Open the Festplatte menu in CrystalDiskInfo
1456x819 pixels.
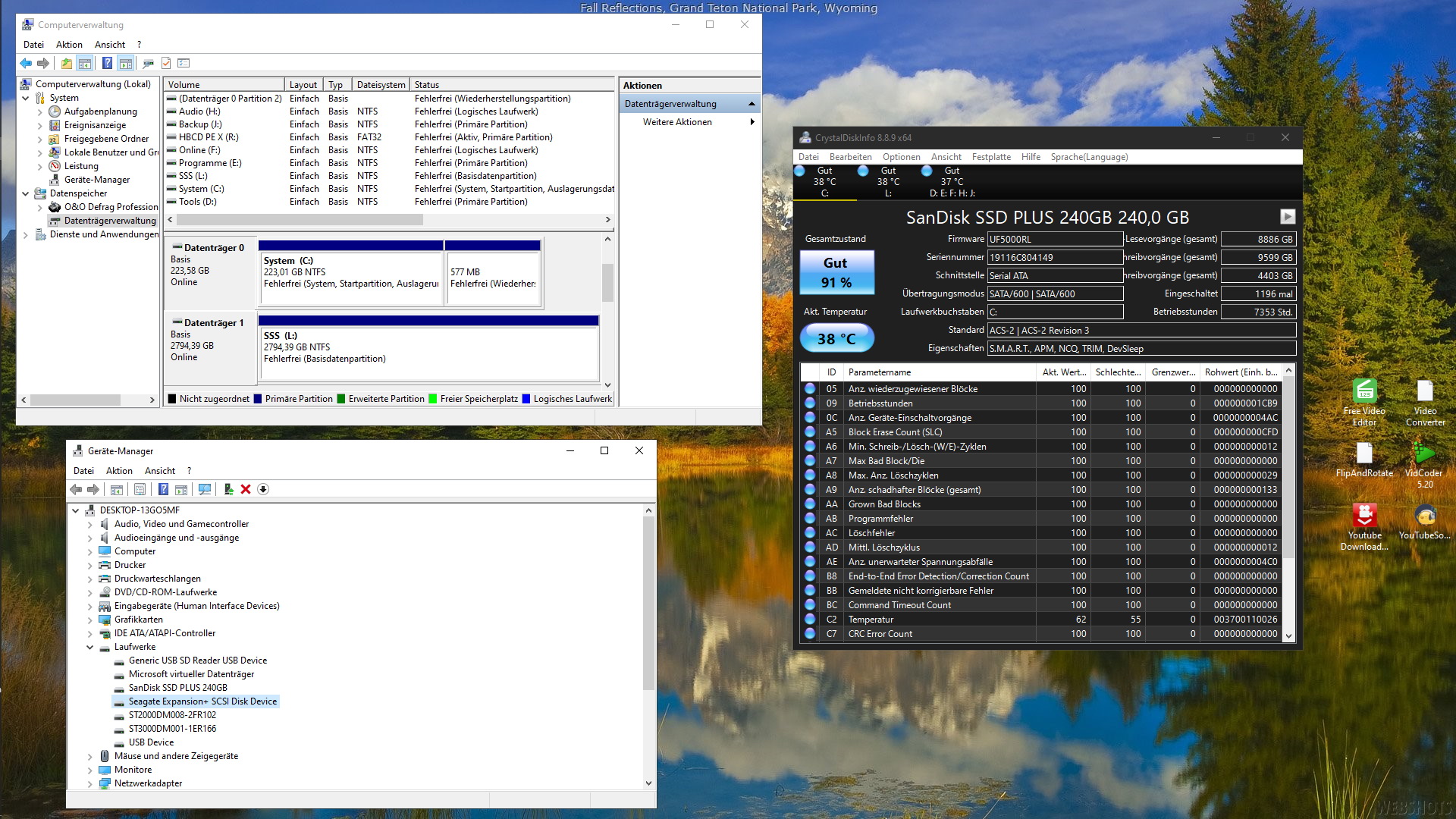990,157
